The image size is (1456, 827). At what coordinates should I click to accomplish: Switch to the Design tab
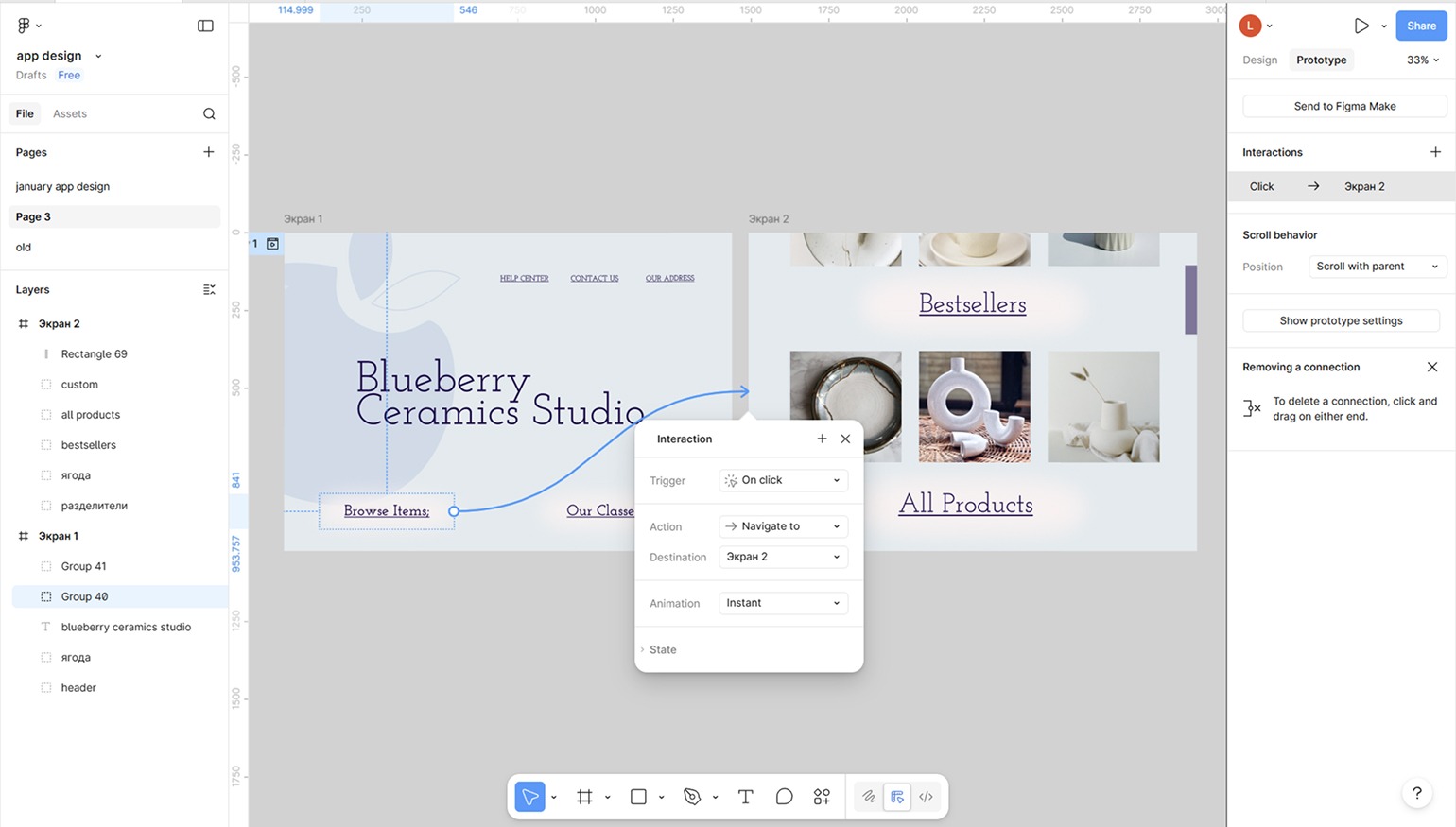click(x=1259, y=60)
